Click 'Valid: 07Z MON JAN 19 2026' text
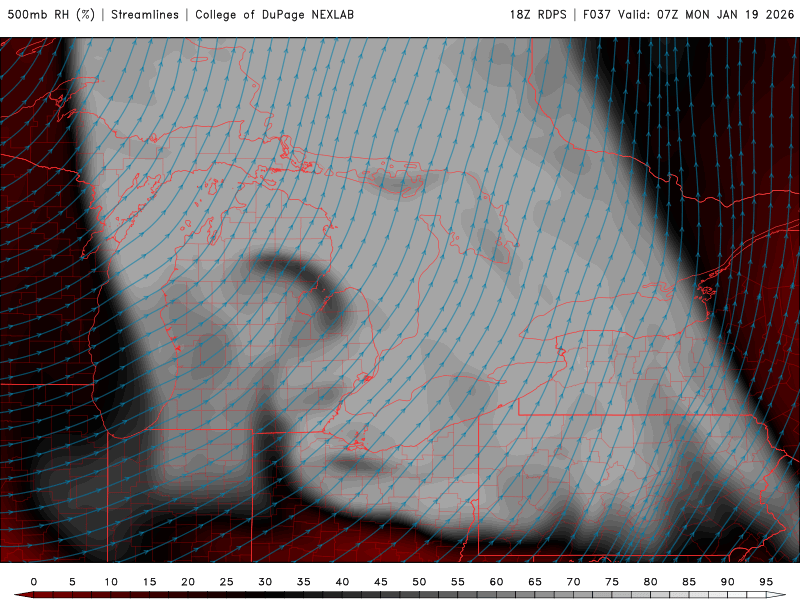 (x=706, y=15)
